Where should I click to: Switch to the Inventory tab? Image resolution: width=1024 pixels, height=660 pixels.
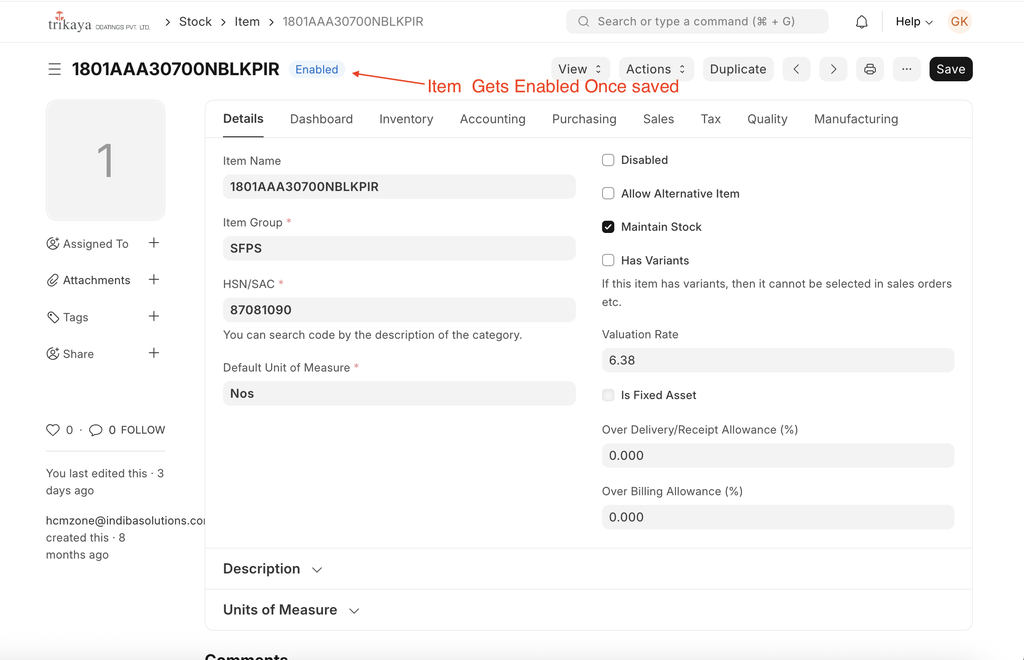(406, 119)
